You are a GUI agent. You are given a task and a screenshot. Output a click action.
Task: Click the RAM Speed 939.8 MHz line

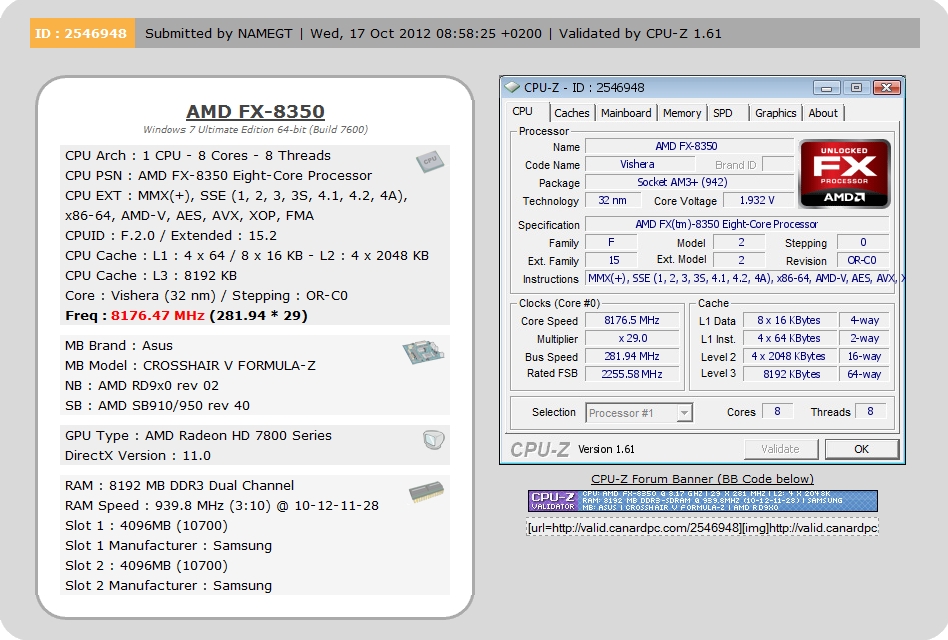(222, 505)
